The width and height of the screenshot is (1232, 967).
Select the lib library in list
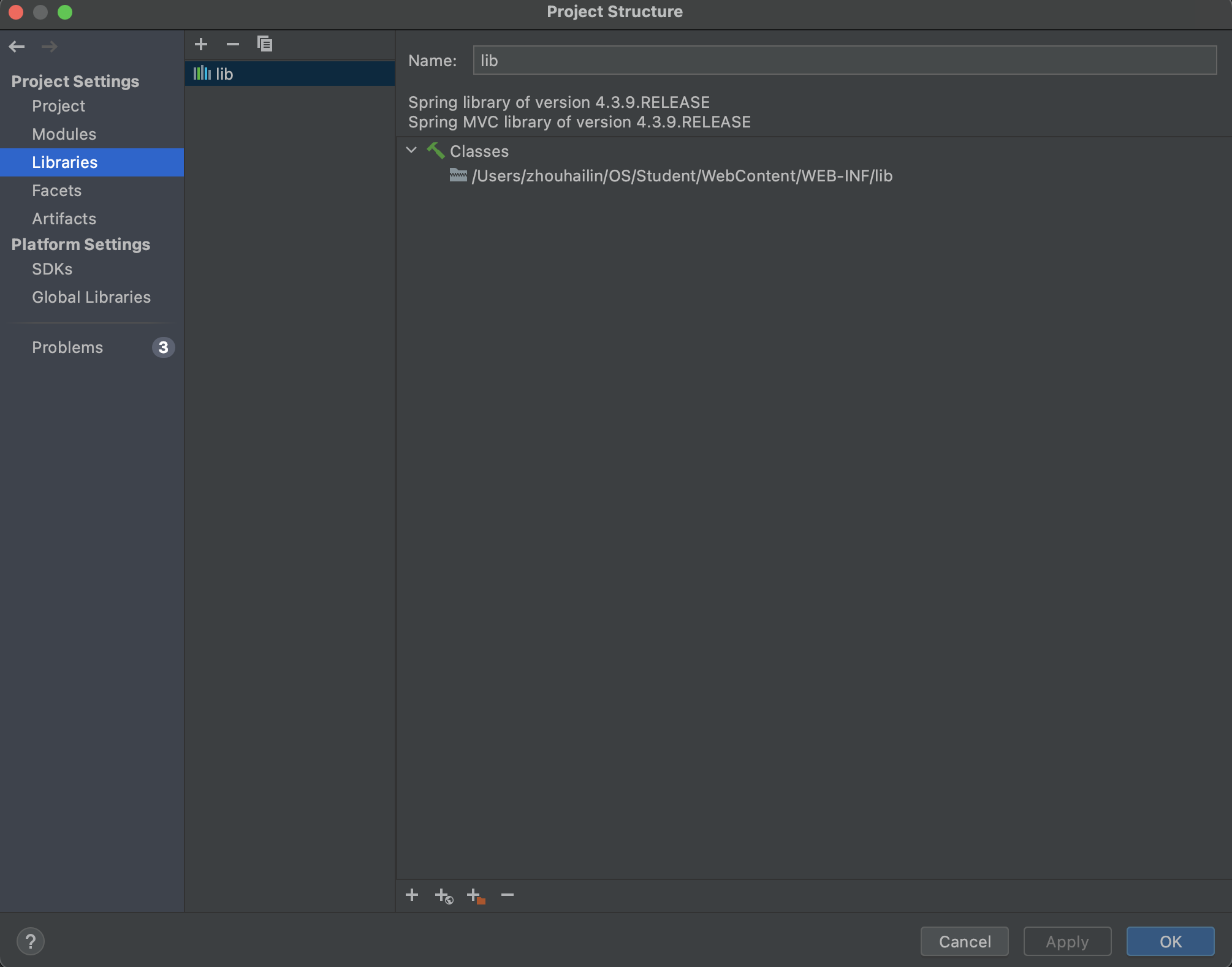click(224, 74)
